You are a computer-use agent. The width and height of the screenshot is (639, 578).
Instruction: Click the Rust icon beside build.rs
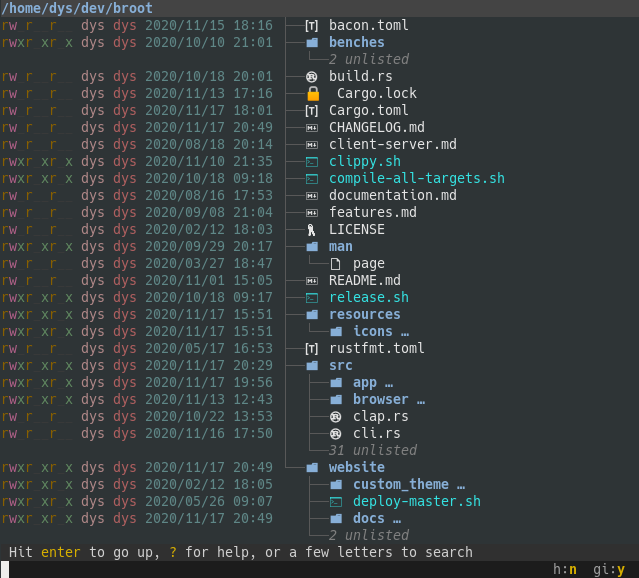pos(312,77)
